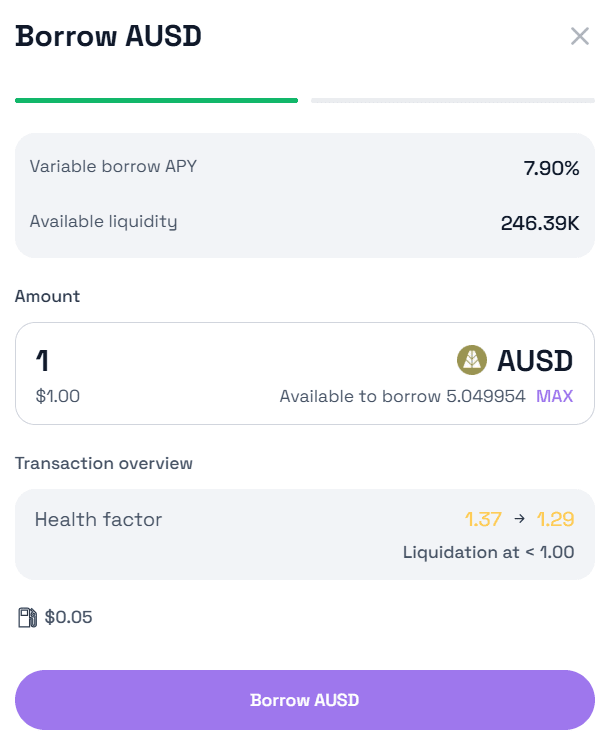Set the maximum amount with MAX

pyautogui.click(x=554, y=396)
